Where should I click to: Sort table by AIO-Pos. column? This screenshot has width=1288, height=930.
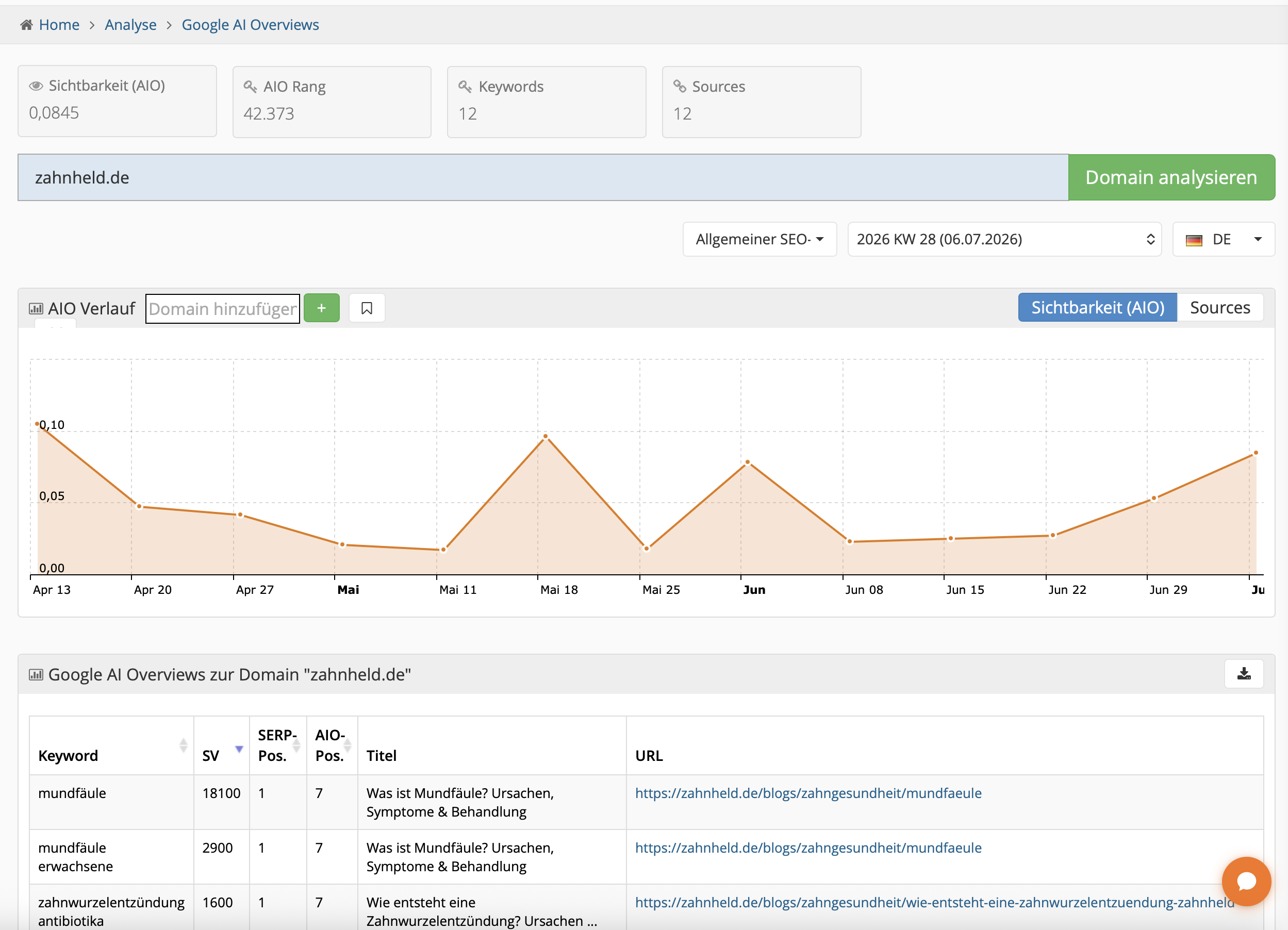coord(332,745)
